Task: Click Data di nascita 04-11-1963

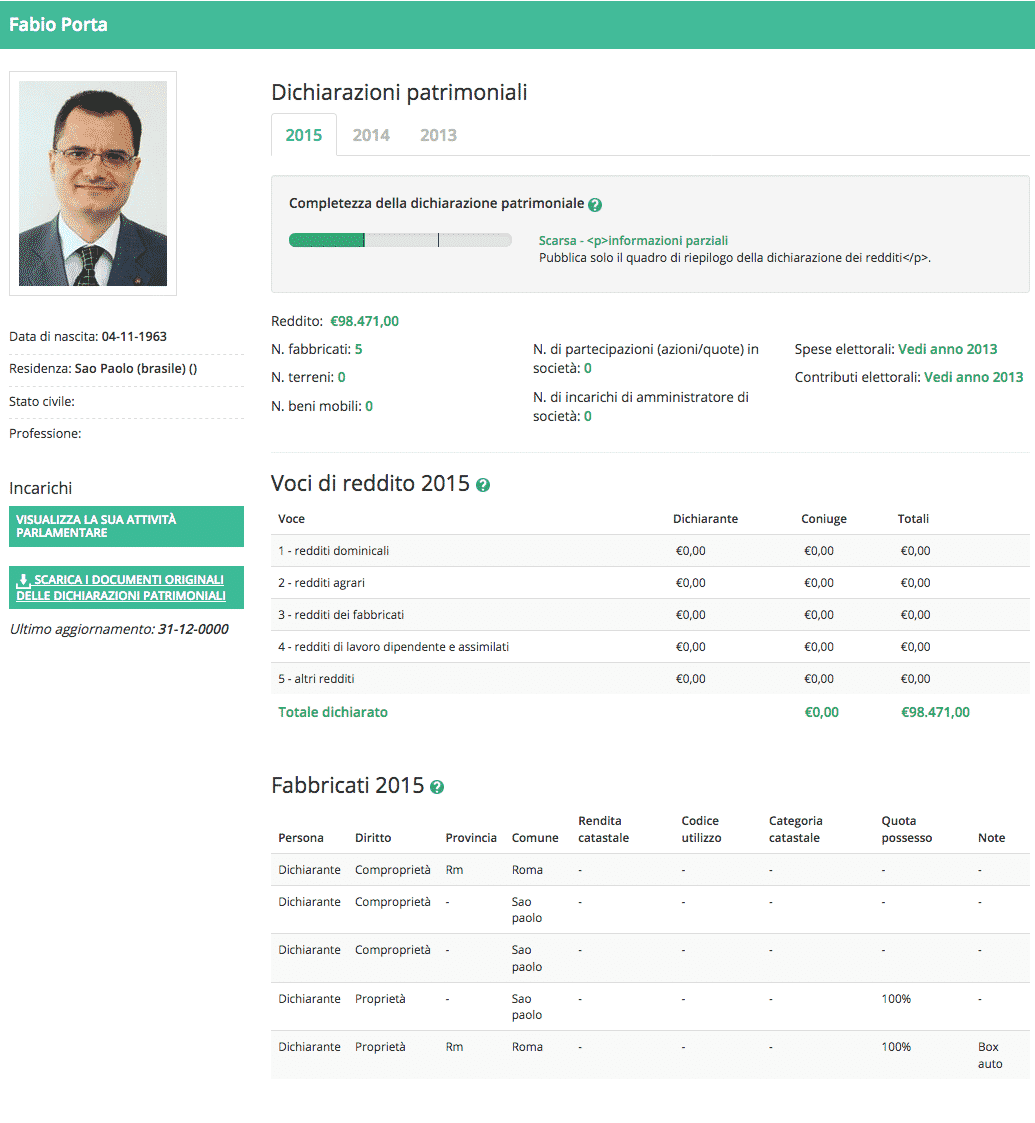Action: tap(88, 337)
